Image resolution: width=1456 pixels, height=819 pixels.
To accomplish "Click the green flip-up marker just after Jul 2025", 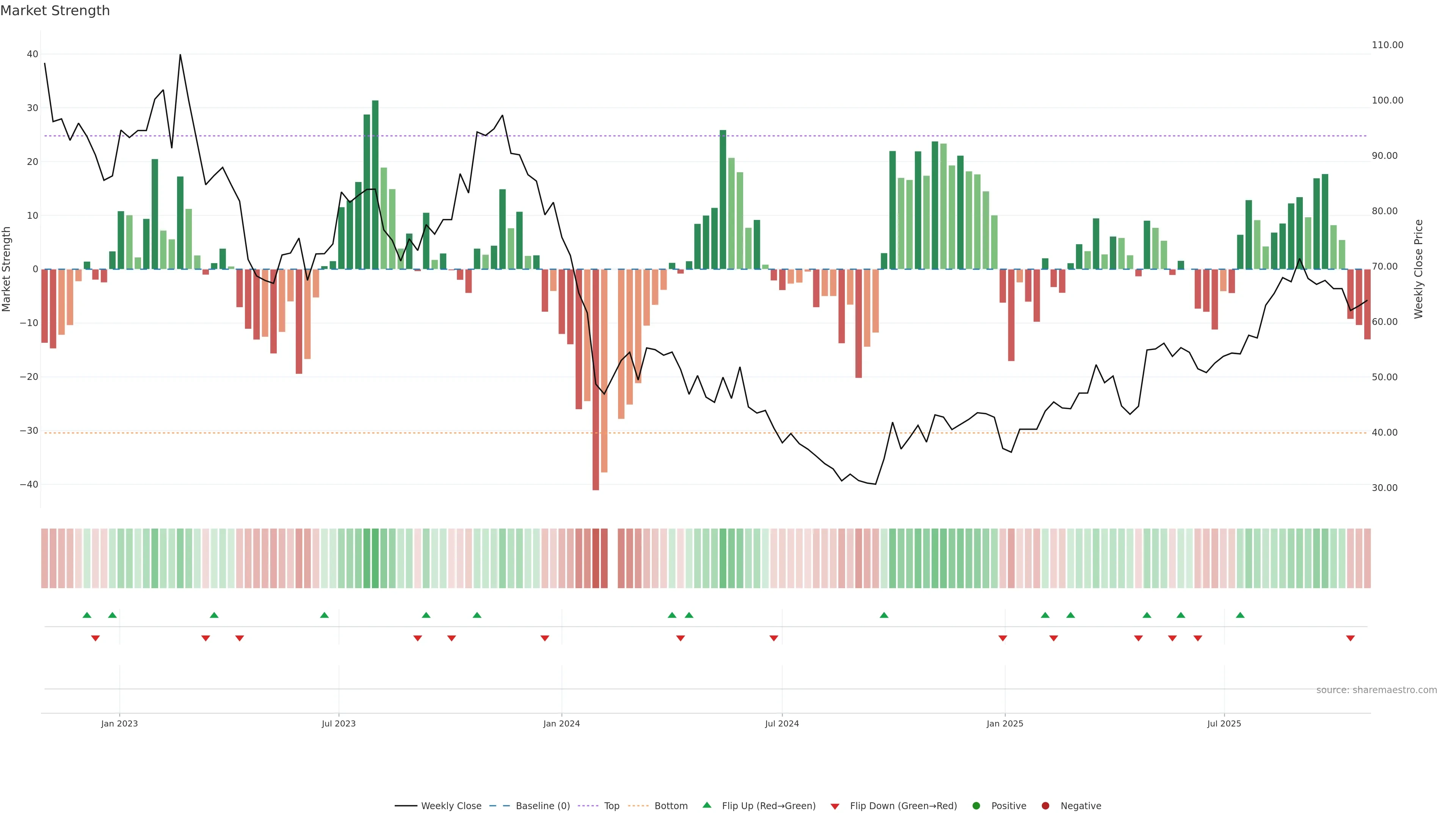I will [1240, 615].
